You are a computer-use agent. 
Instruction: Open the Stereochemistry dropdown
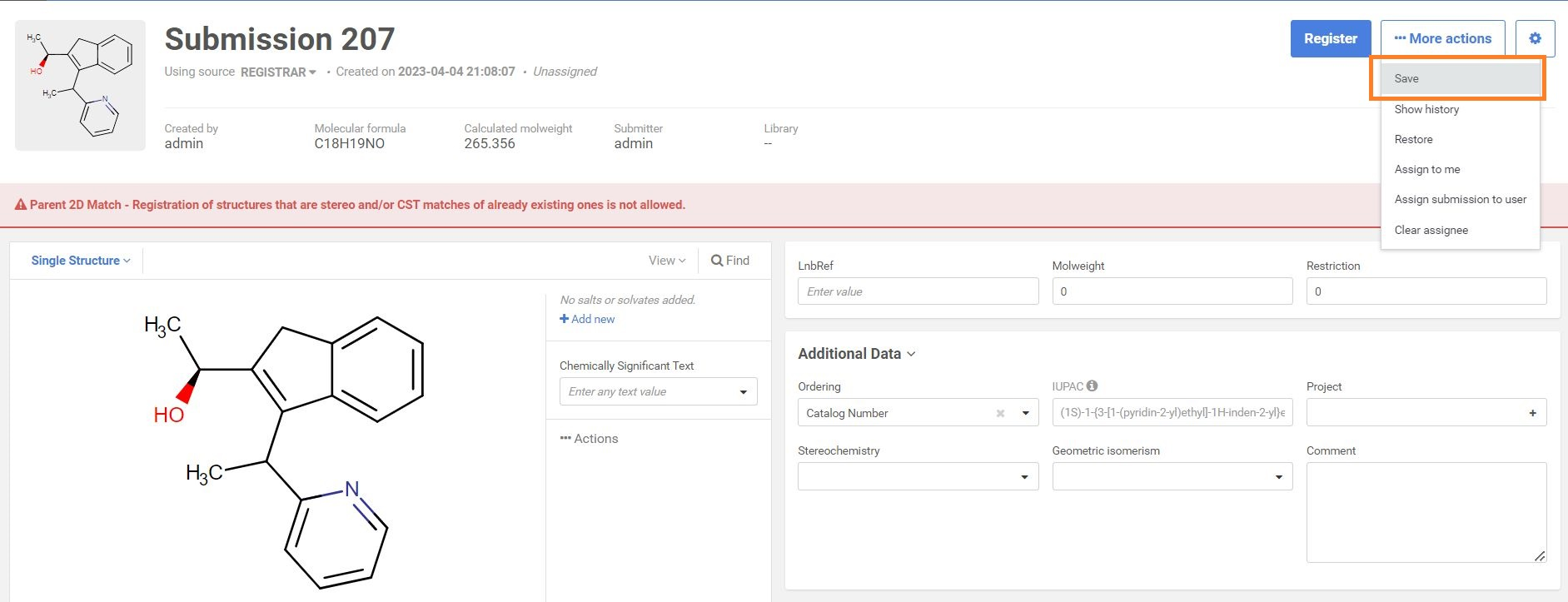pos(918,477)
